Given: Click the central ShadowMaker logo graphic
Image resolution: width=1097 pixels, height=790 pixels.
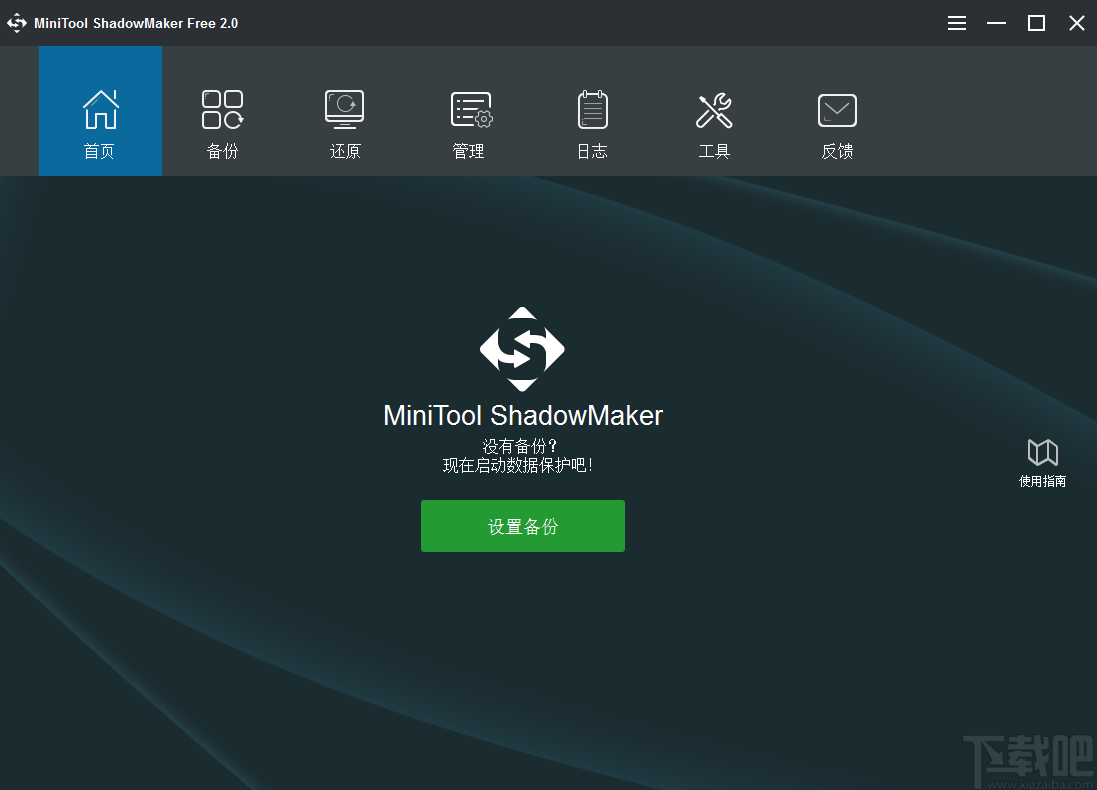Looking at the screenshot, I should pyautogui.click(x=522, y=350).
